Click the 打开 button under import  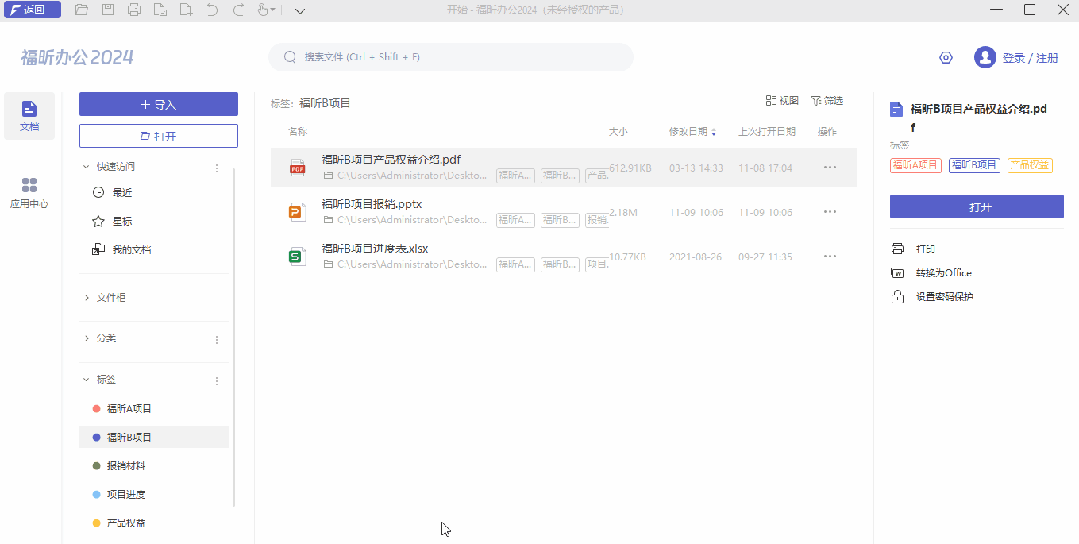158,136
